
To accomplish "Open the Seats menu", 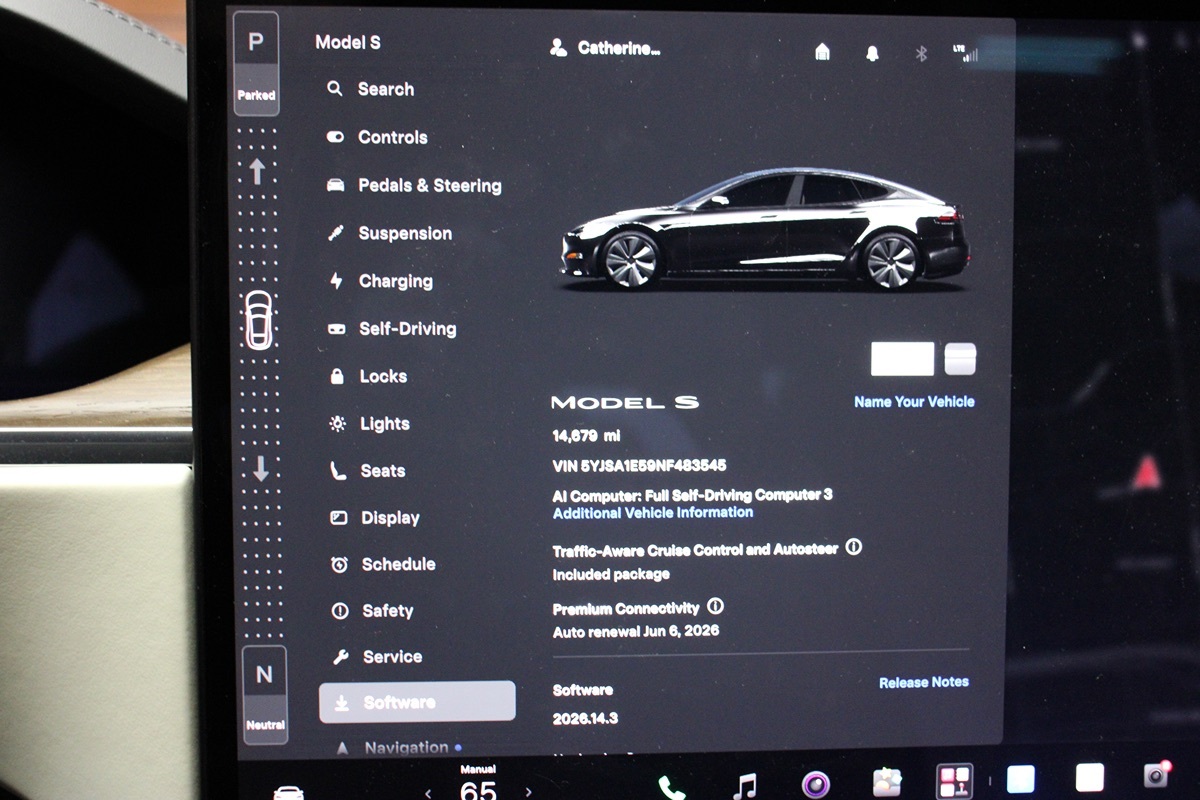I will [x=367, y=471].
